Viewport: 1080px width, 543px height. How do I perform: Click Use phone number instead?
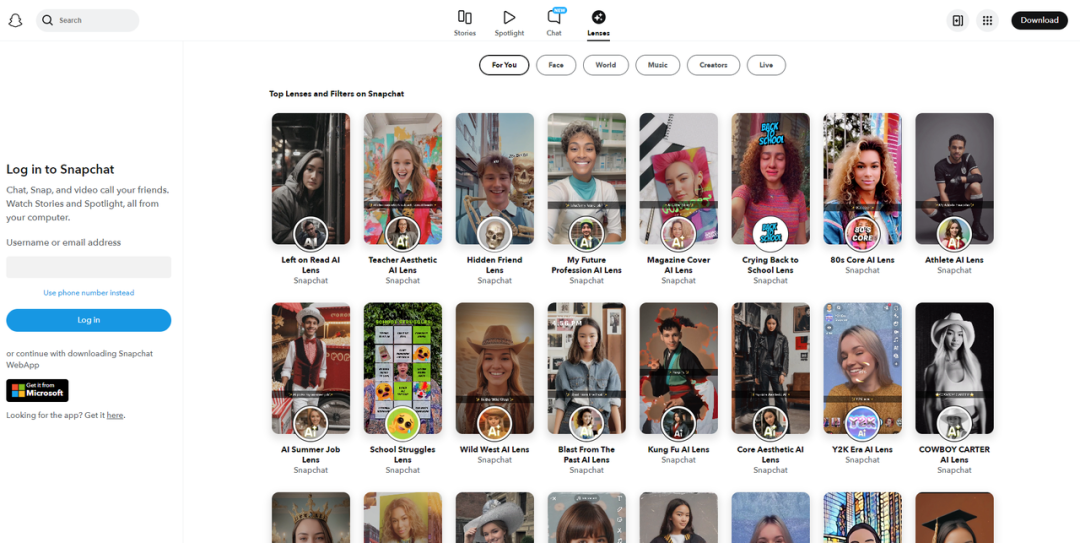click(89, 293)
